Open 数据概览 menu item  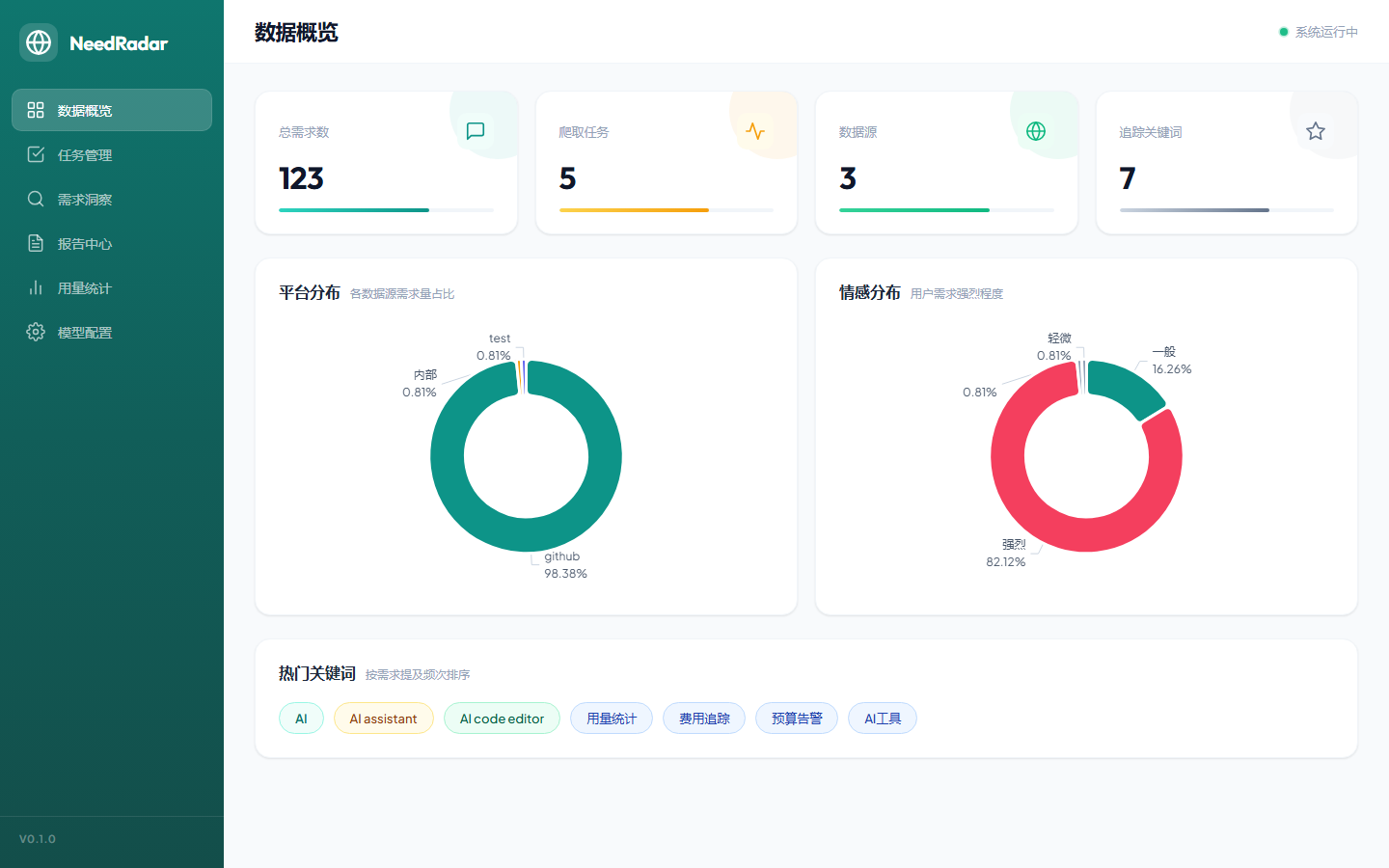(x=112, y=110)
